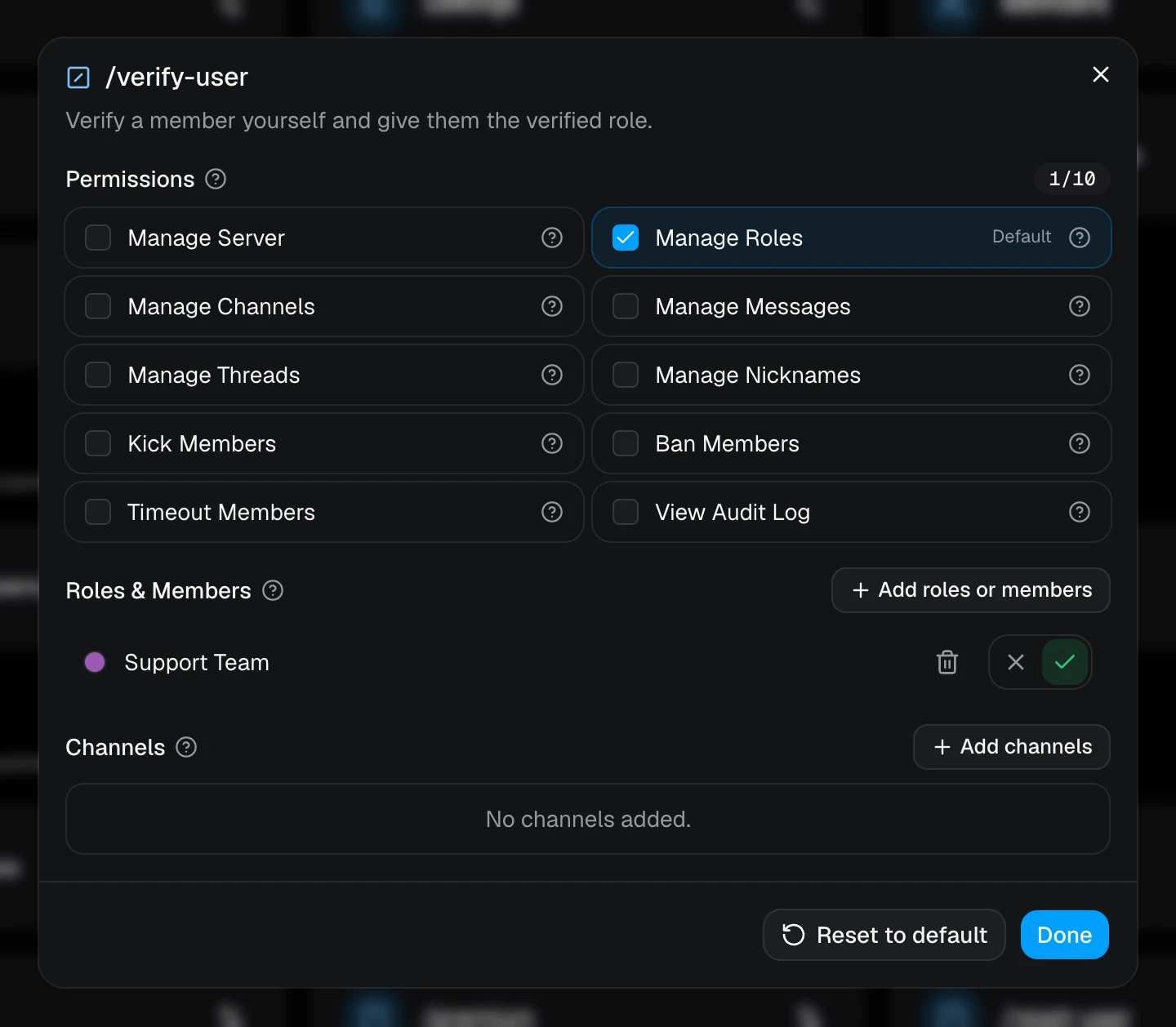Enable the View Audit Log checkbox
The height and width of the screenshot is (1027, 1176).
(626, 512)
